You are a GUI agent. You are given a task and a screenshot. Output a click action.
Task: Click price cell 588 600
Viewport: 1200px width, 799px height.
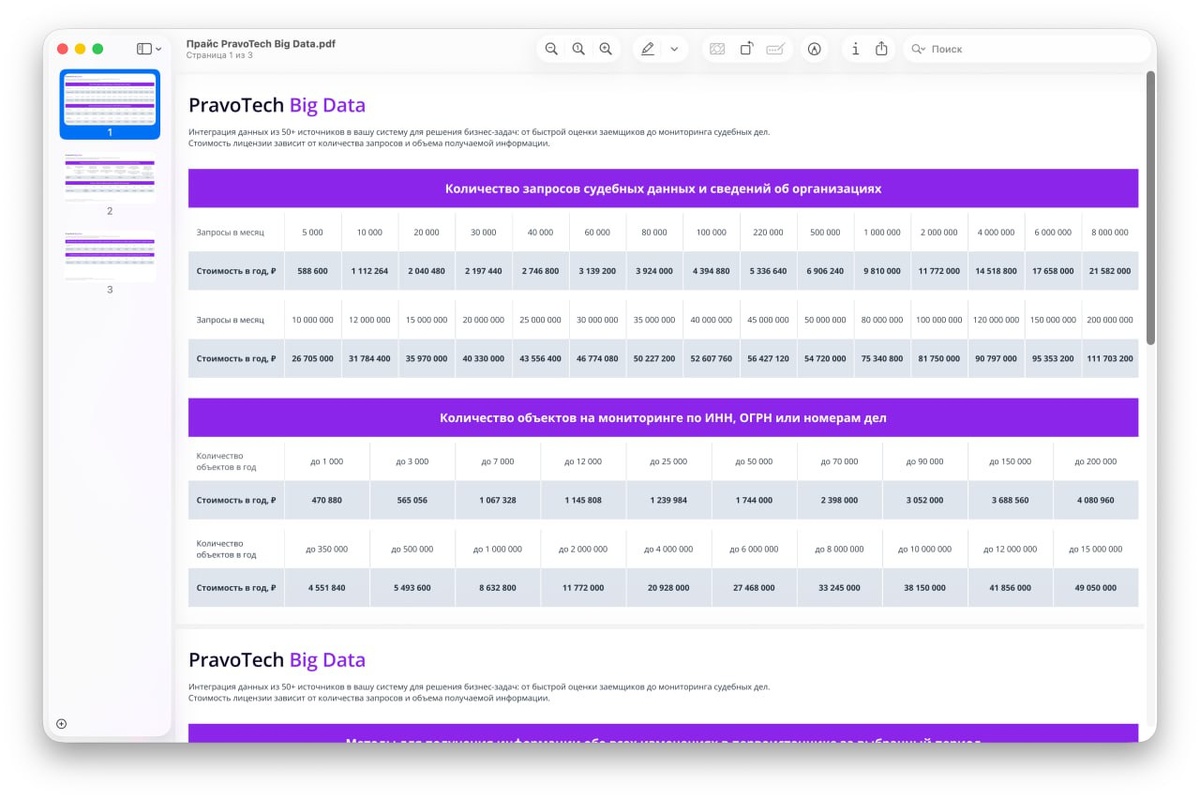tap(312, 271)
